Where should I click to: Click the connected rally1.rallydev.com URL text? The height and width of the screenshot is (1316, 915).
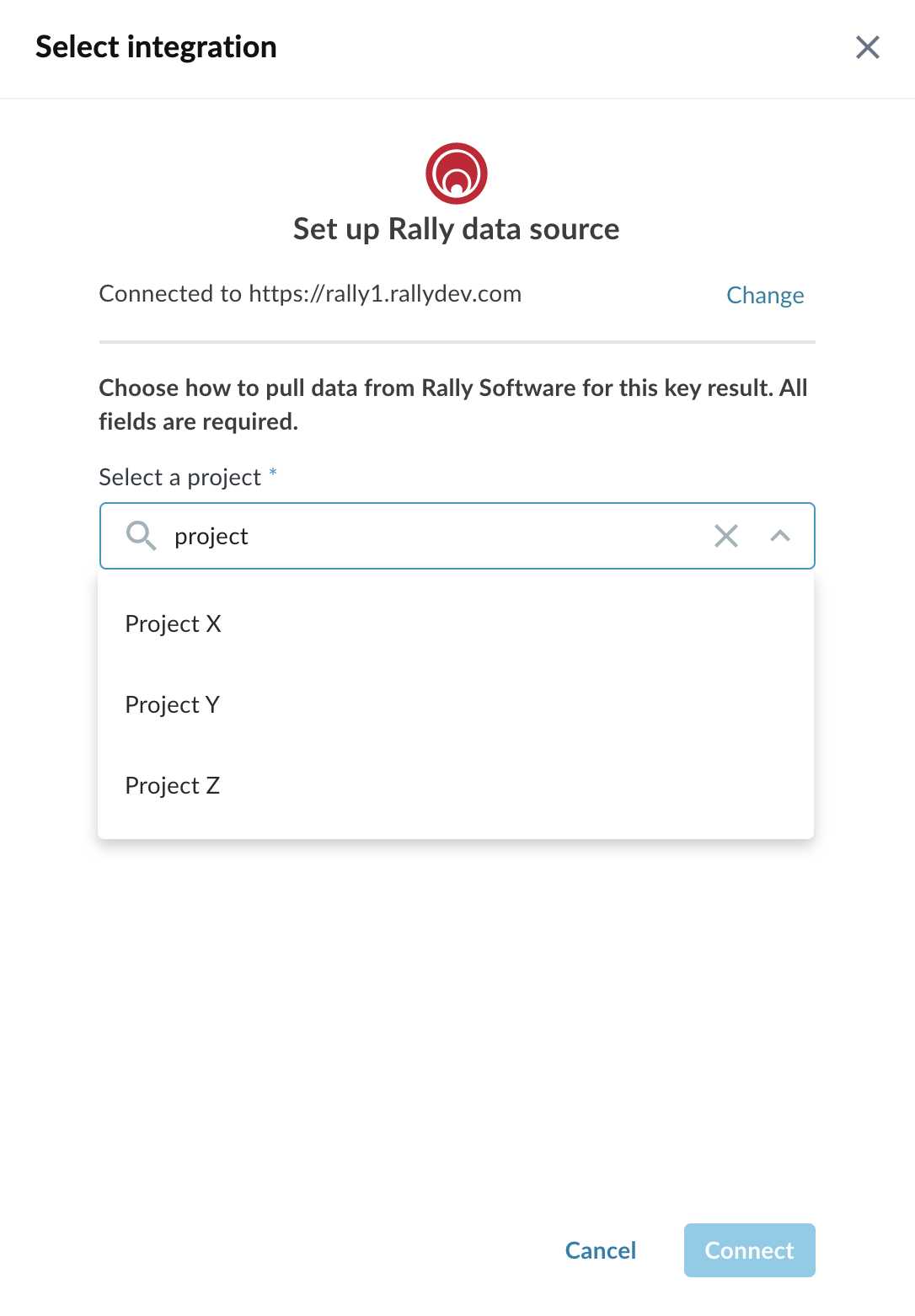(x=385, y=293)
